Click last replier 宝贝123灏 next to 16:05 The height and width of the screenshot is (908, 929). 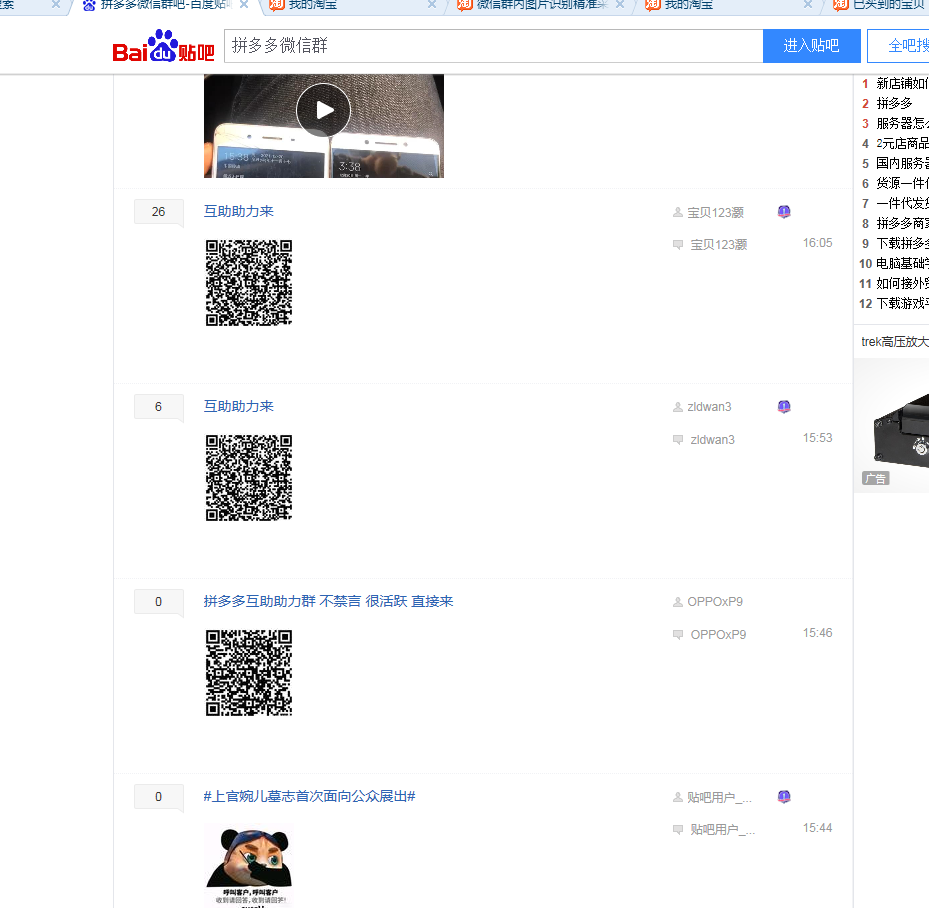click(719, 245)
